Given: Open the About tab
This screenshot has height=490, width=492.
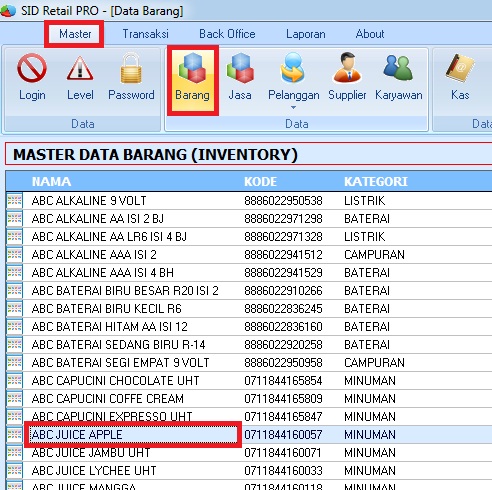Looking at the screenshot, I should click(370, 34).
